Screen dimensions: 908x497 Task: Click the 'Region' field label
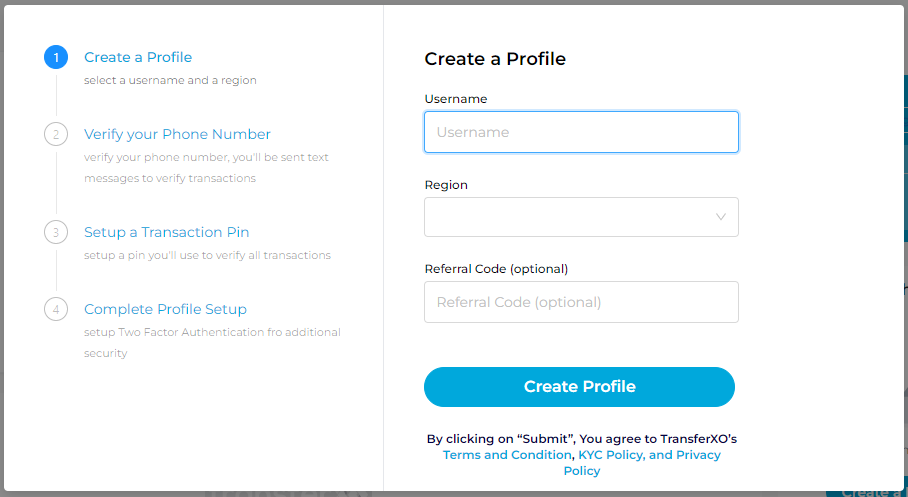(446, 185)
